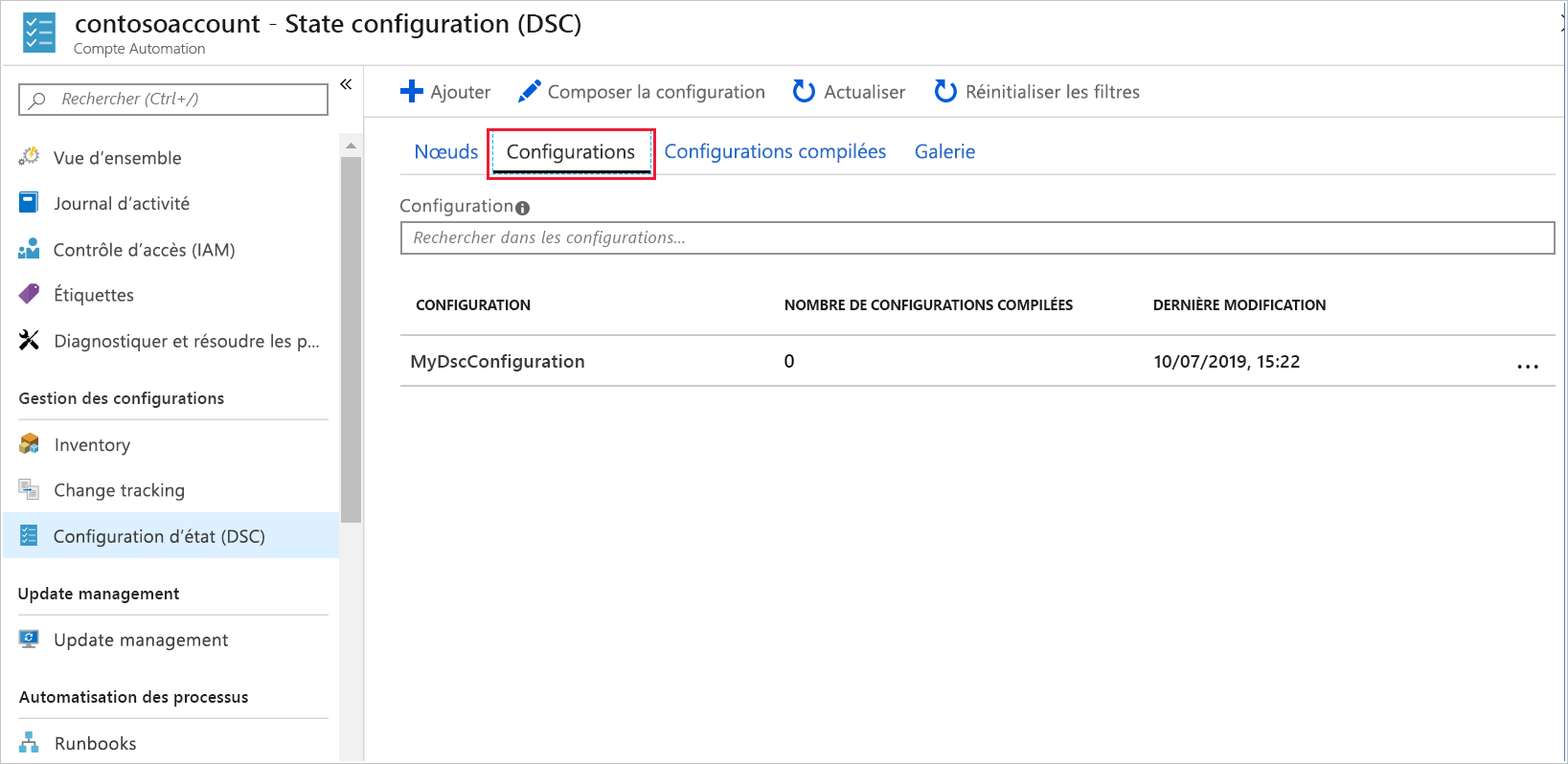Click Gestion des configurations section heading
Viewport: 1568px width, 764px height.
point(122,398)
